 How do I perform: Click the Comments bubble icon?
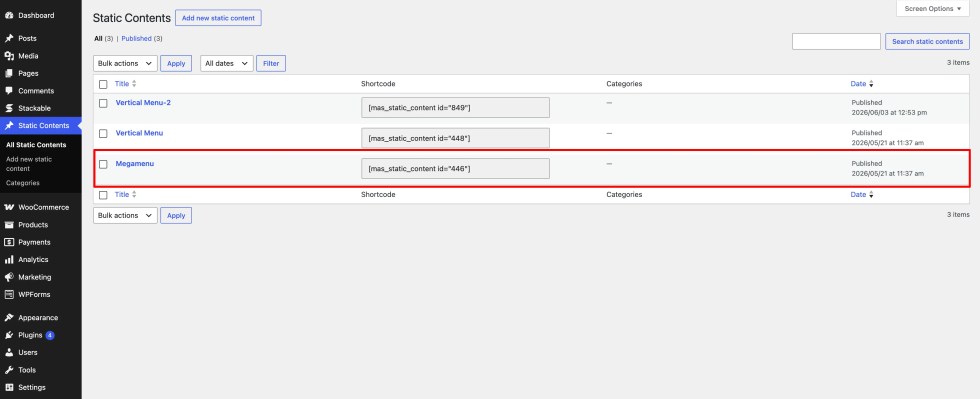(x=9, y=91)
